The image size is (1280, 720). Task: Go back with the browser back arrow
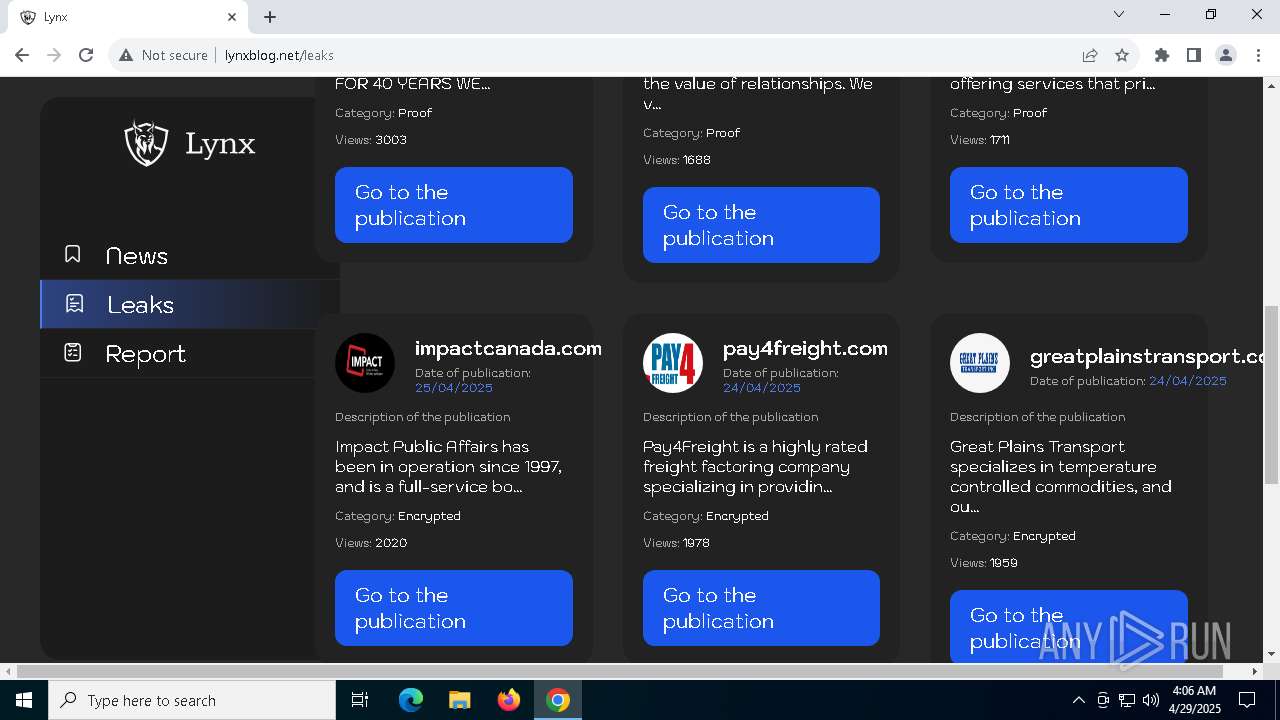22,55
